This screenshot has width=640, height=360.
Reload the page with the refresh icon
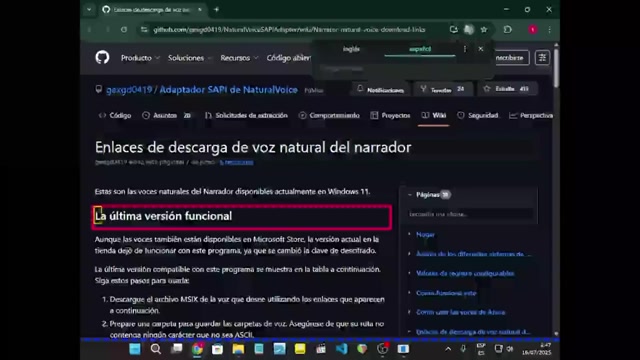coord(124,29)
